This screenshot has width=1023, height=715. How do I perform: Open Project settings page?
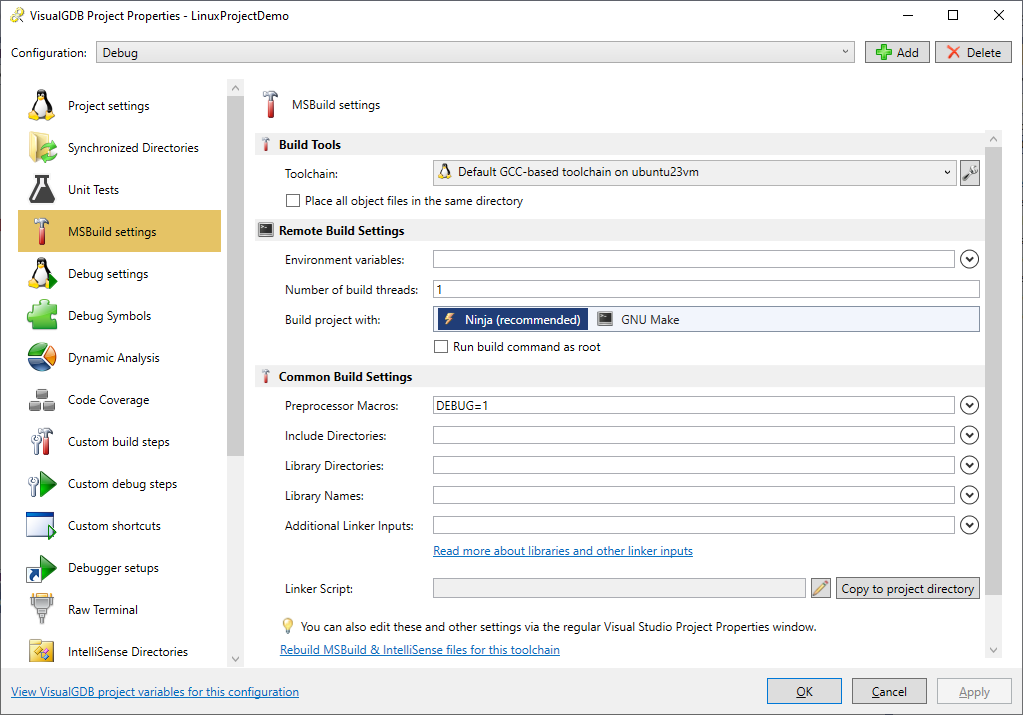[x=119, y=105]
